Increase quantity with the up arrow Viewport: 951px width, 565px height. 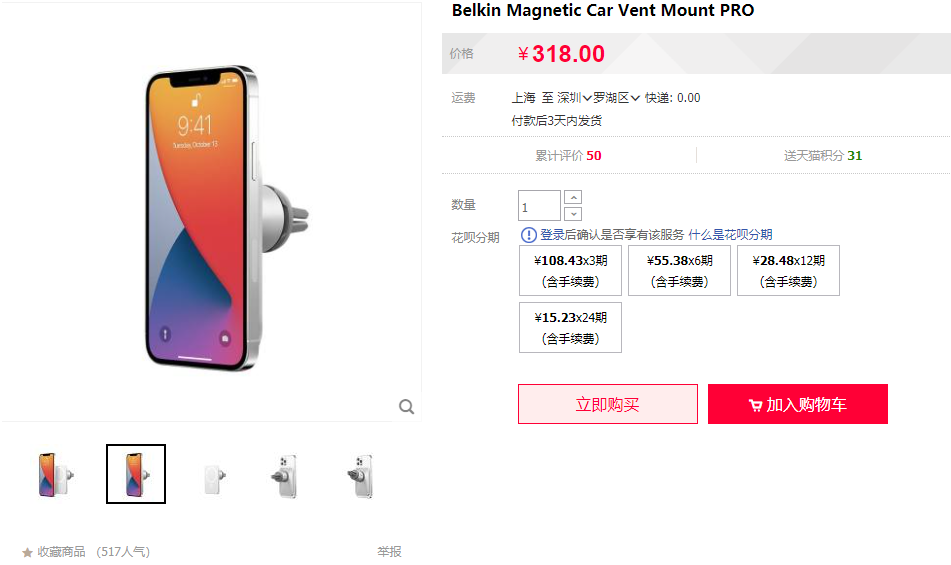pyautogui.click(x=573, y=197)
